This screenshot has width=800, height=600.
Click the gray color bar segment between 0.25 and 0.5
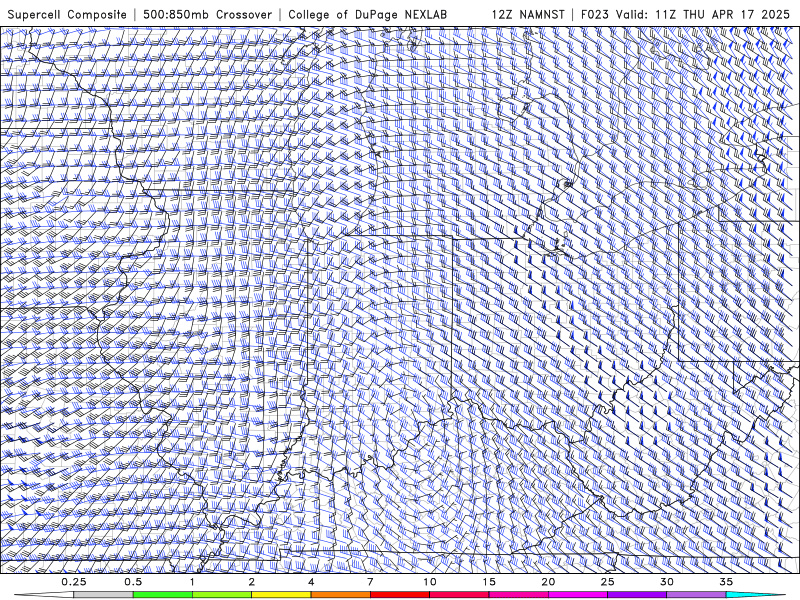pos(103,595)
